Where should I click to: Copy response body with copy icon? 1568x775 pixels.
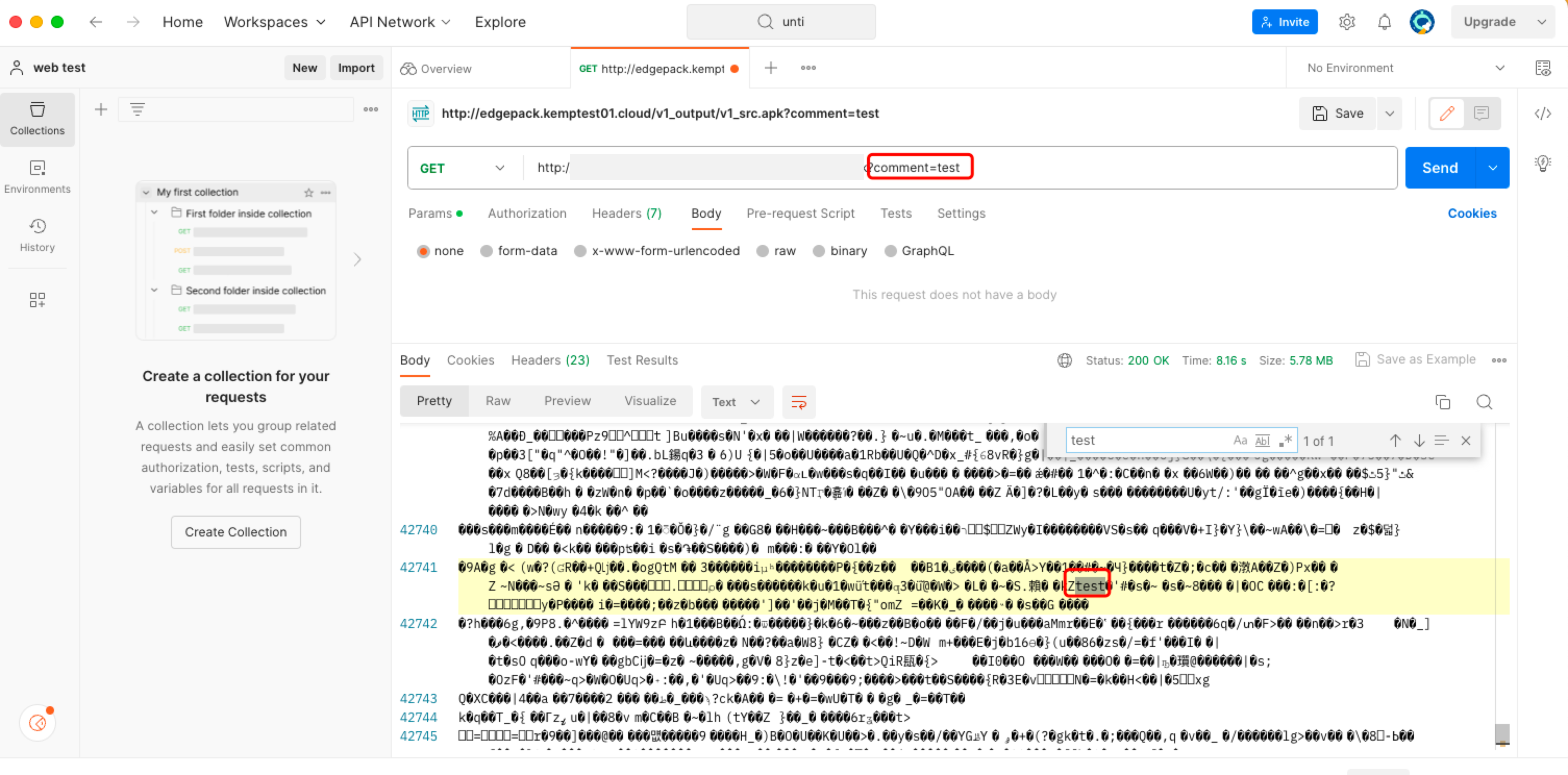1442,402
